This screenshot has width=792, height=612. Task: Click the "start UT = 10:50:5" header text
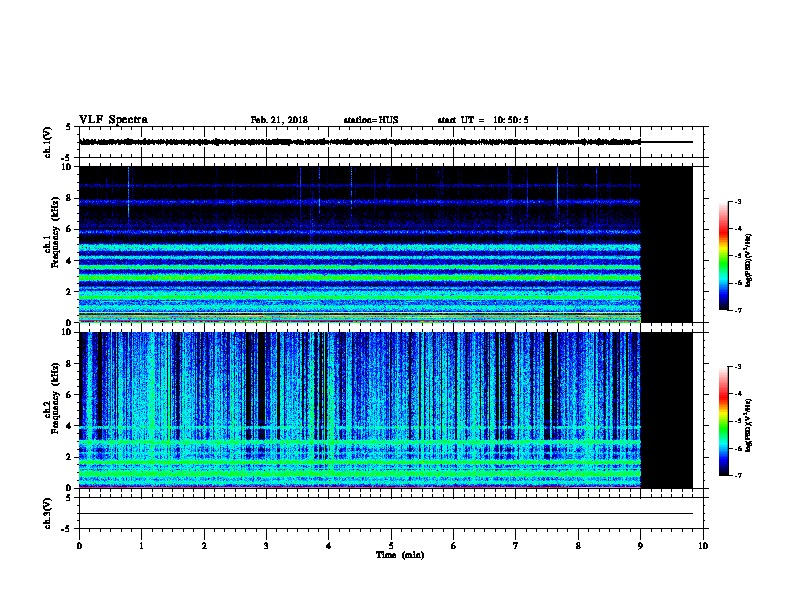point(483,120)
